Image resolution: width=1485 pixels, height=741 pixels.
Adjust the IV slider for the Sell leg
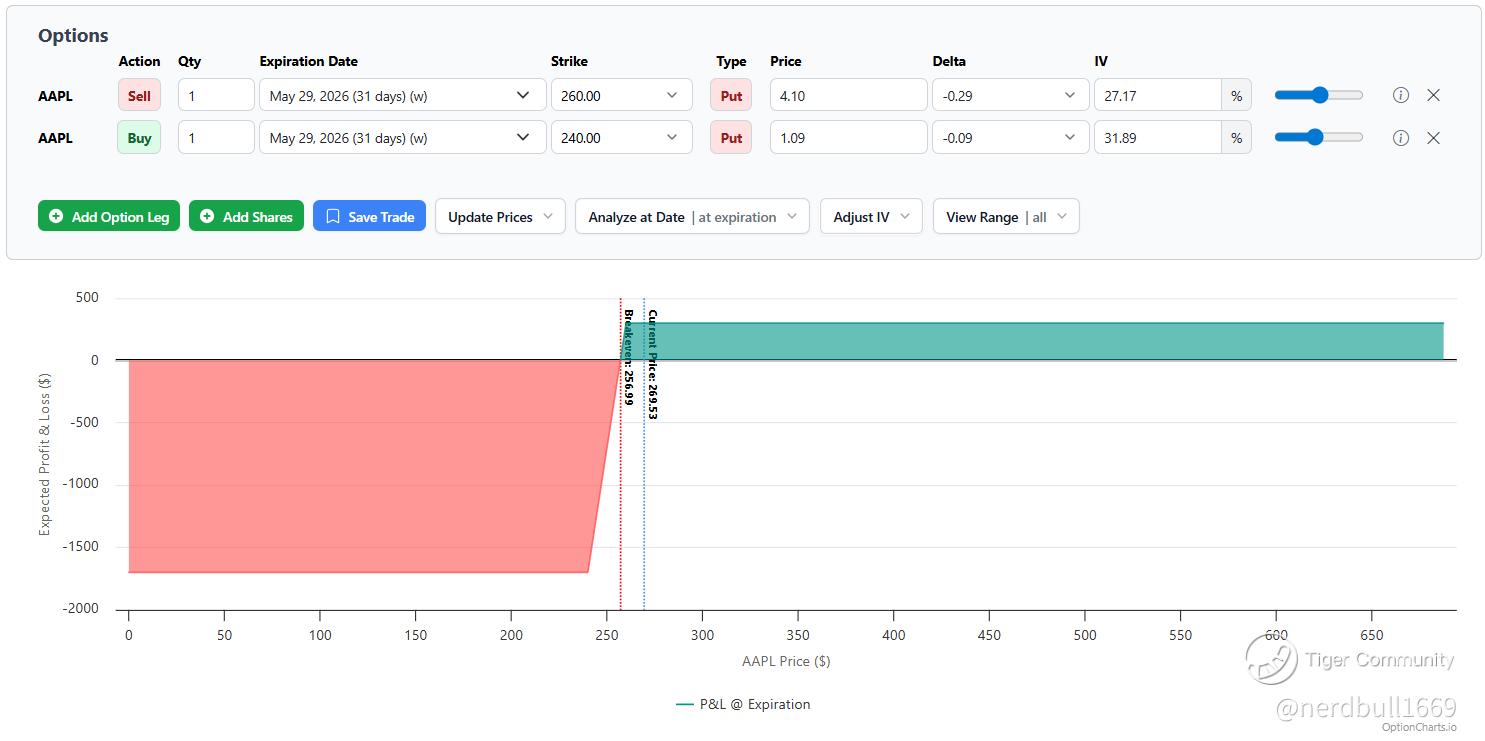[x=1319, y=95]
